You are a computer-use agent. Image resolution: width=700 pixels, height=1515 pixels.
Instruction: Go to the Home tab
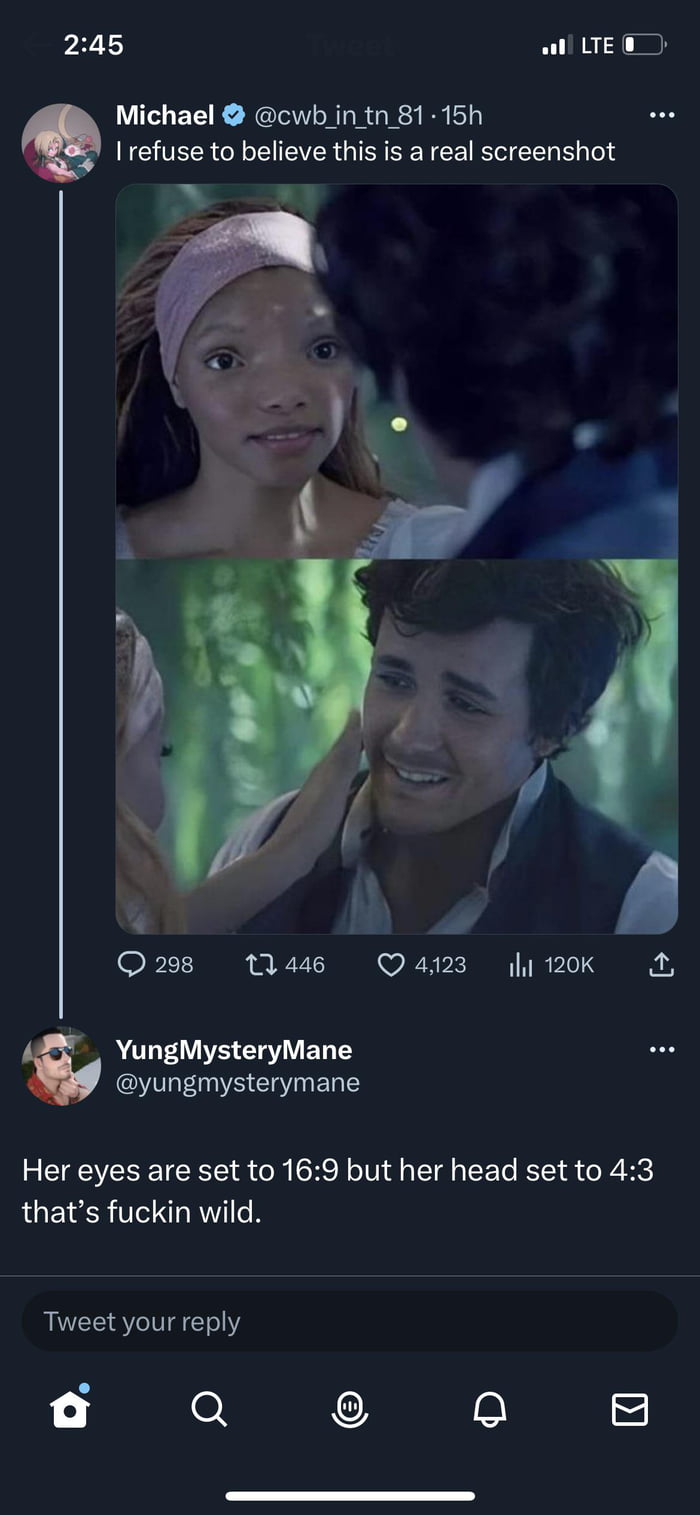pyautogui.click(x=69, y=1409)
